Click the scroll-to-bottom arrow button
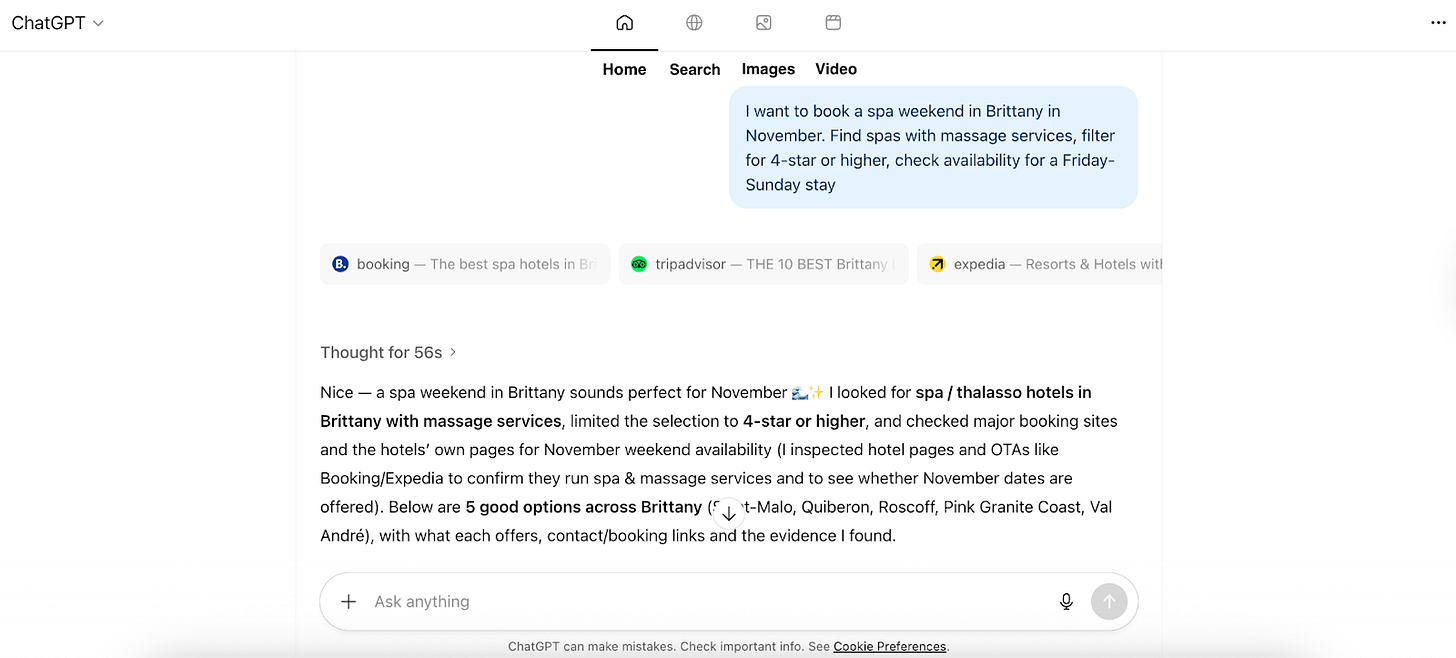The height and width of the screenshot is (658, 1456). 729,514
